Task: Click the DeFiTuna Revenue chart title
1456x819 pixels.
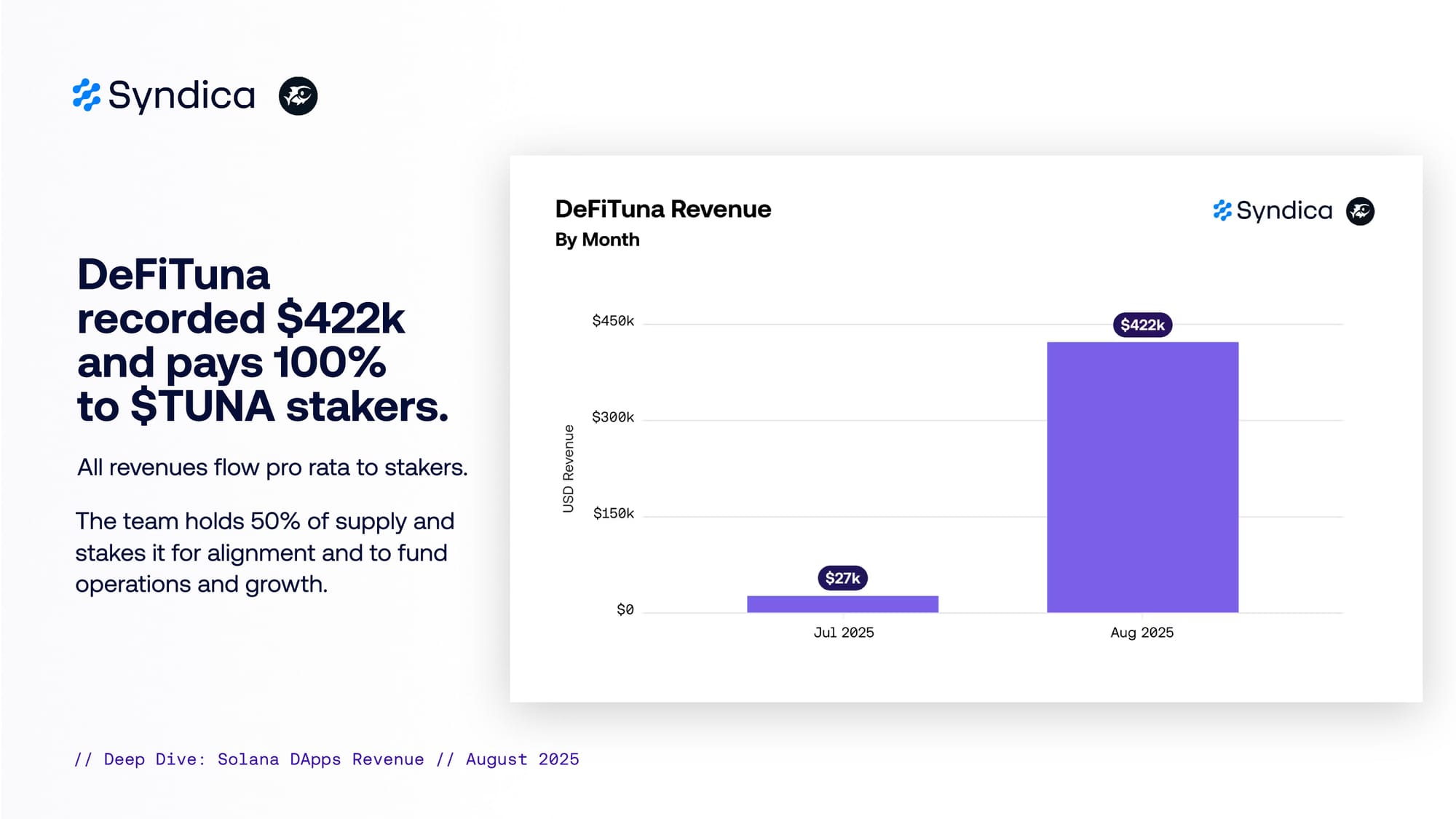Action: coord(662,209)
